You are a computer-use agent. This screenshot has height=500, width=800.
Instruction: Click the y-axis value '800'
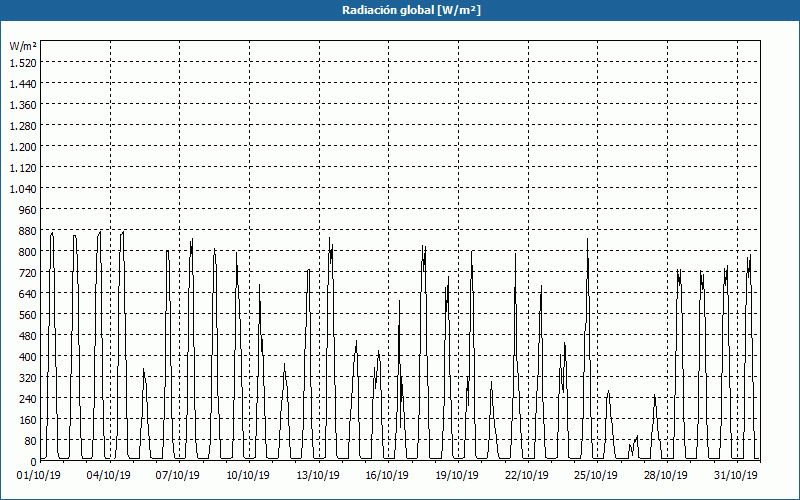(x=28, y=252)
